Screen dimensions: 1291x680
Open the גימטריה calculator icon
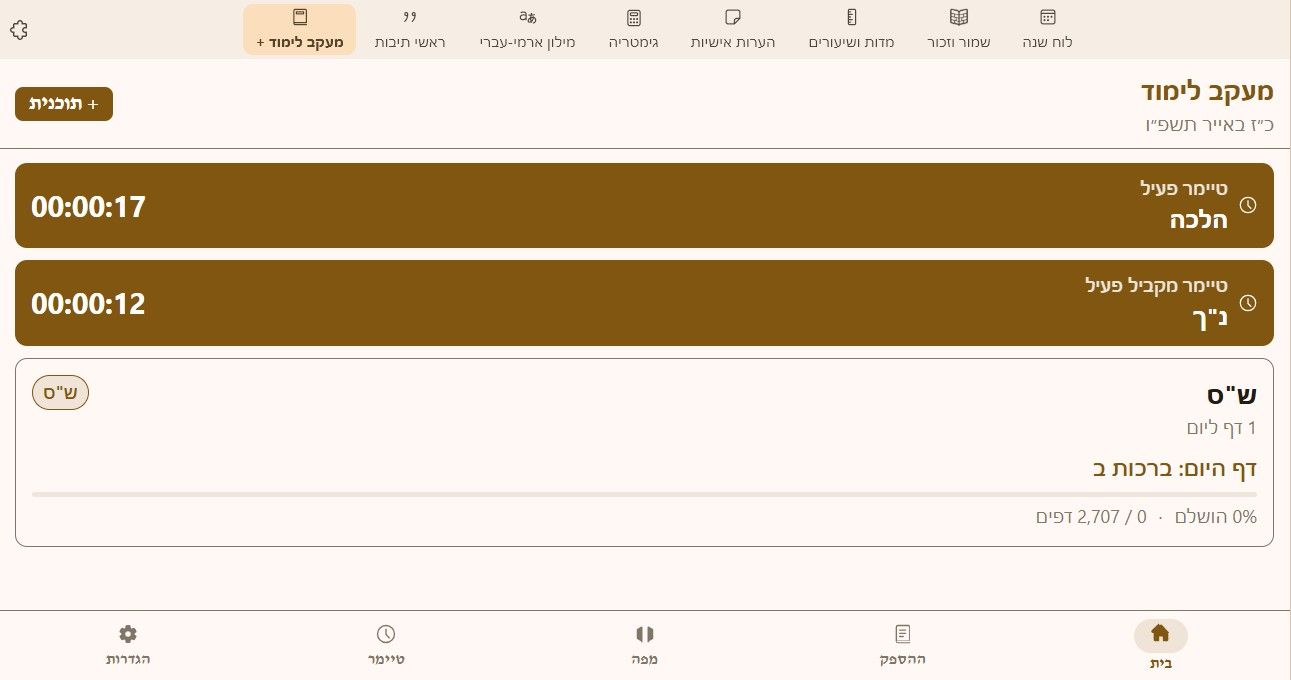coord(633,17)
